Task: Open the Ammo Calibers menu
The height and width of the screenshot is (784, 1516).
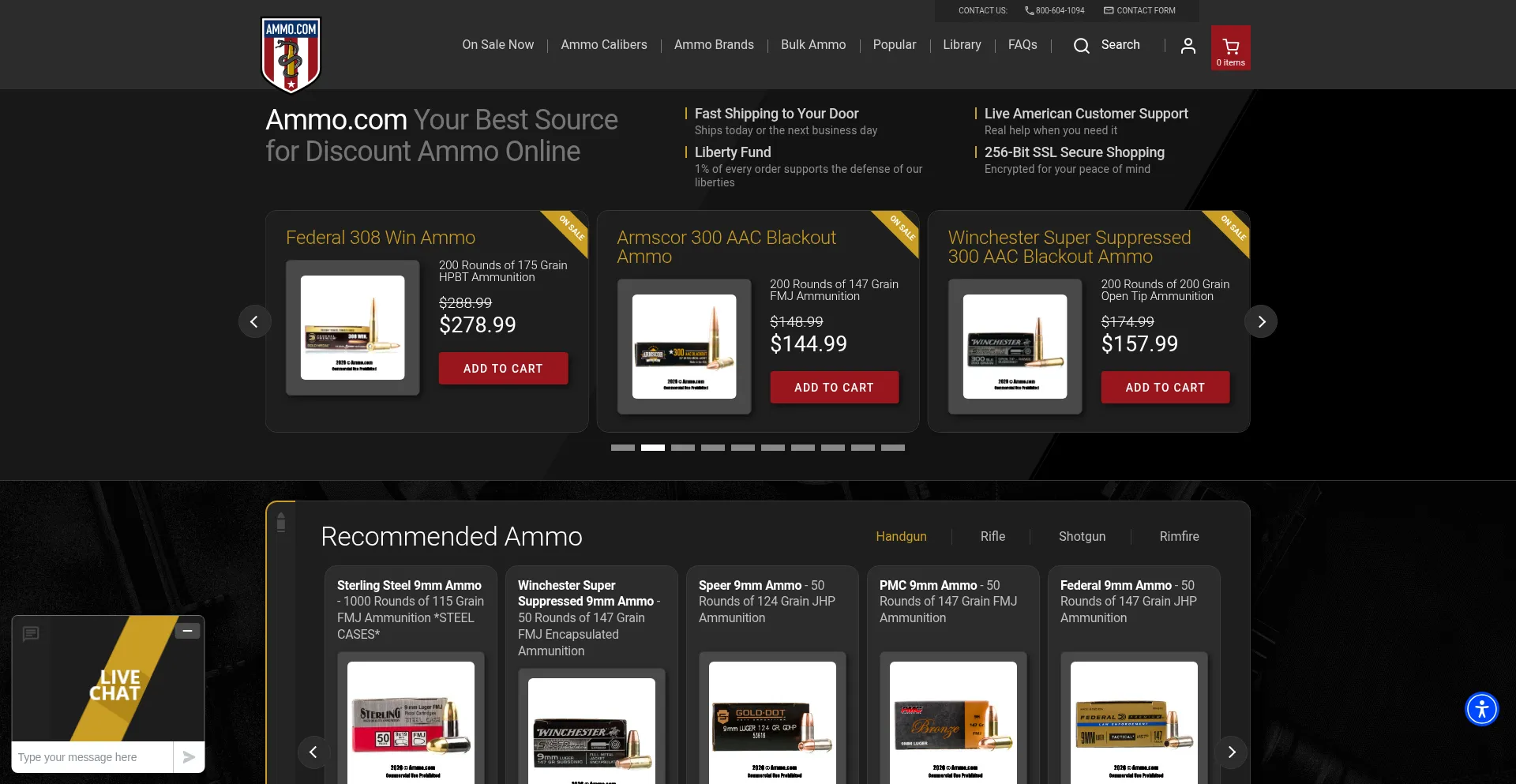Action: pos(604,45)
